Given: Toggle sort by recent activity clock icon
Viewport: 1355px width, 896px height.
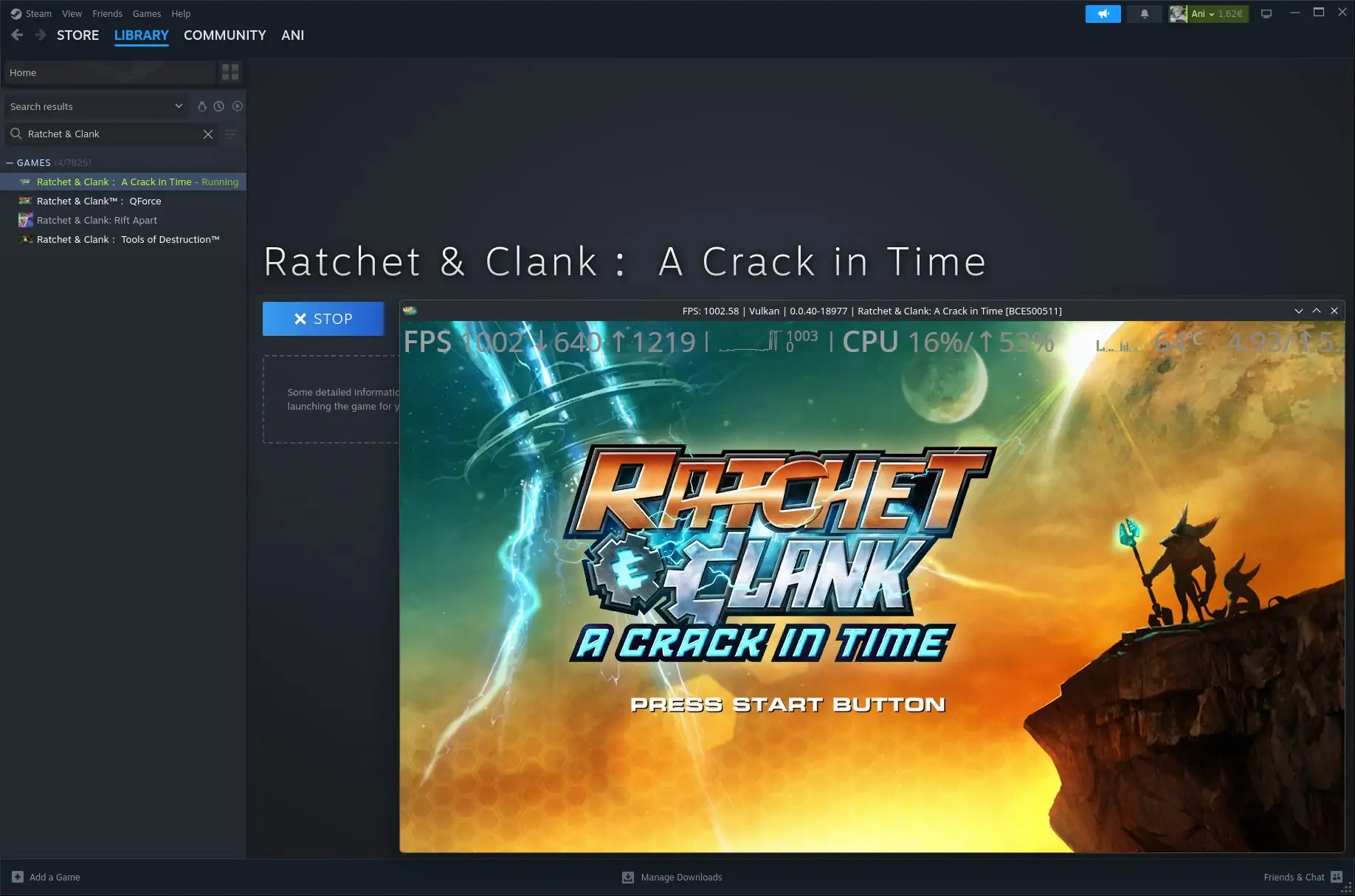Looking at the screenshot, I should pyautogui.click(x=219, y=106).
